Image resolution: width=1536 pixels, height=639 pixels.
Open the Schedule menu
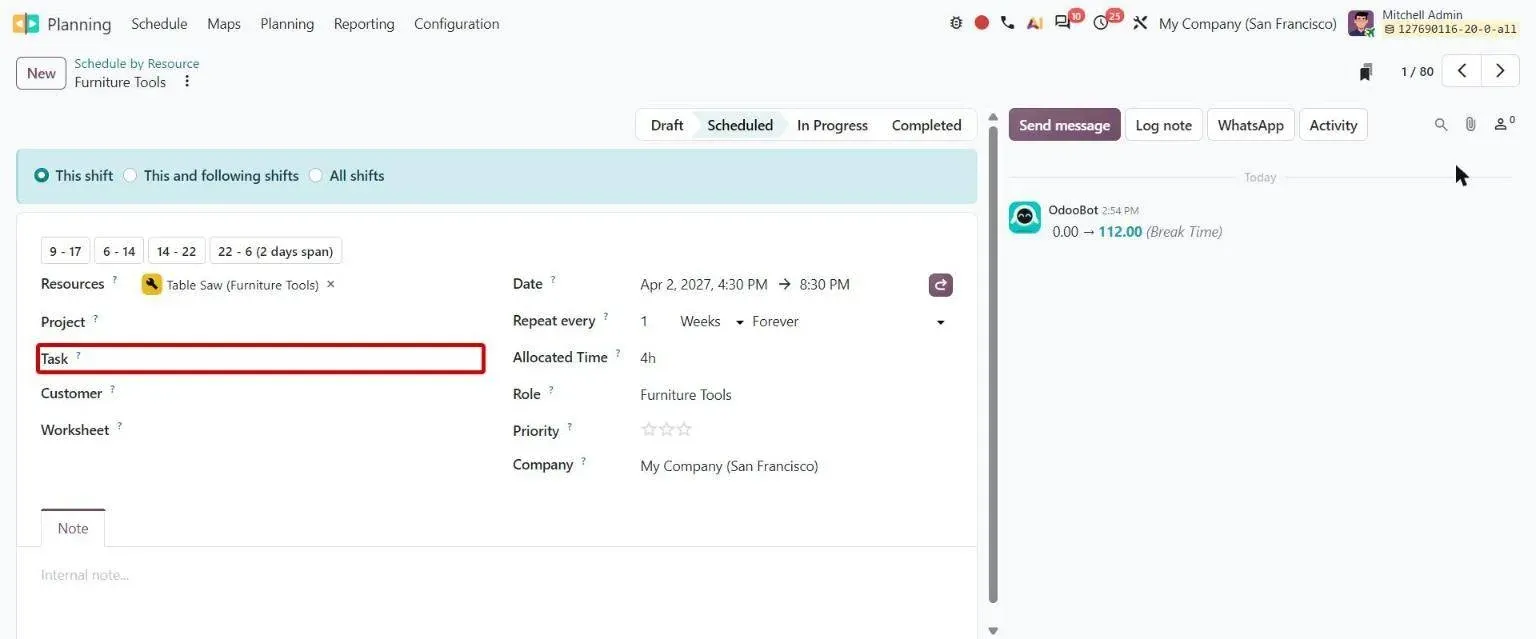159,23
